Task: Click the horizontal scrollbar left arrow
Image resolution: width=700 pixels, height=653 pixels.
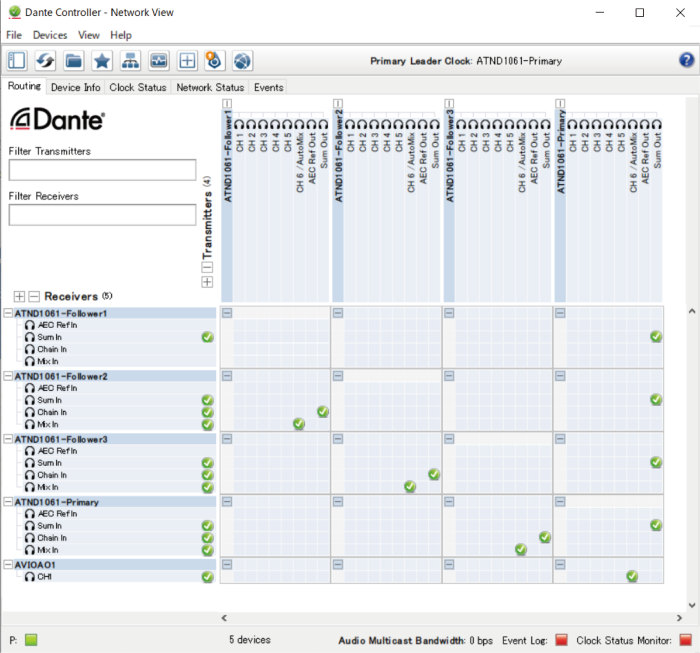Action: coord(224,618)
